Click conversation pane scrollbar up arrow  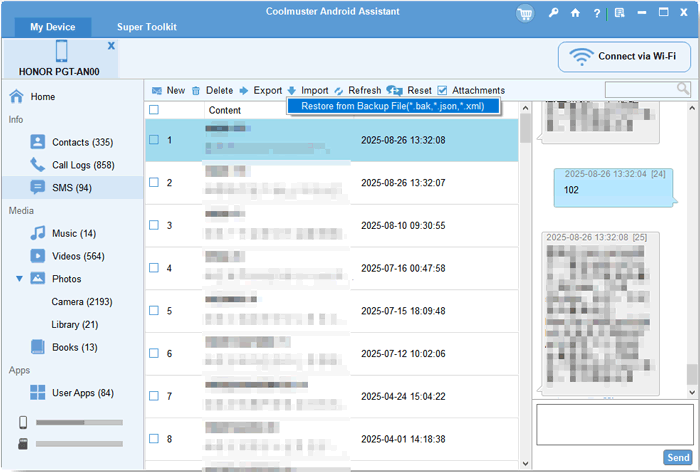692,108
